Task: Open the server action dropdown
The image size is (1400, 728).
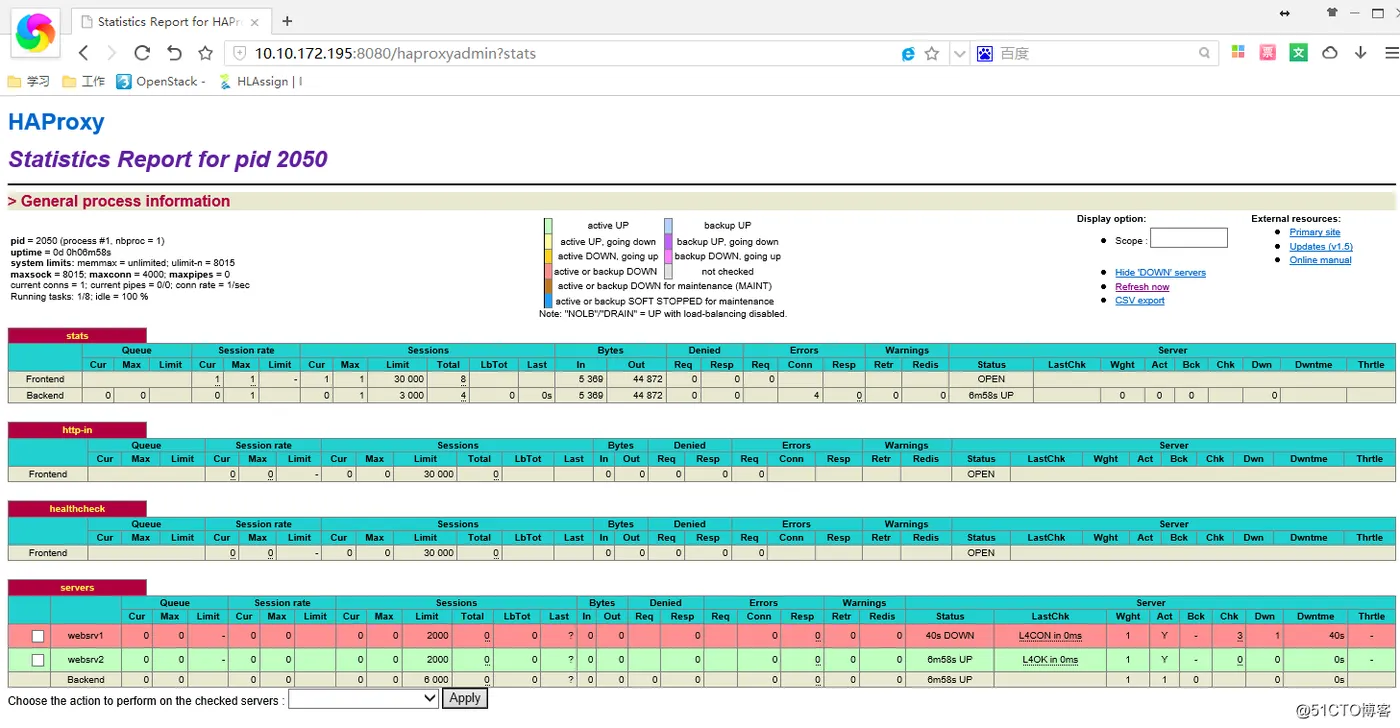Action: (363, 699)
